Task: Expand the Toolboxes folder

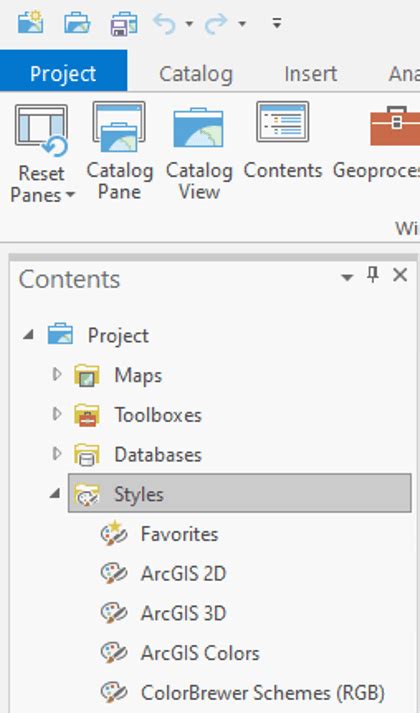Action: (56, 414)
